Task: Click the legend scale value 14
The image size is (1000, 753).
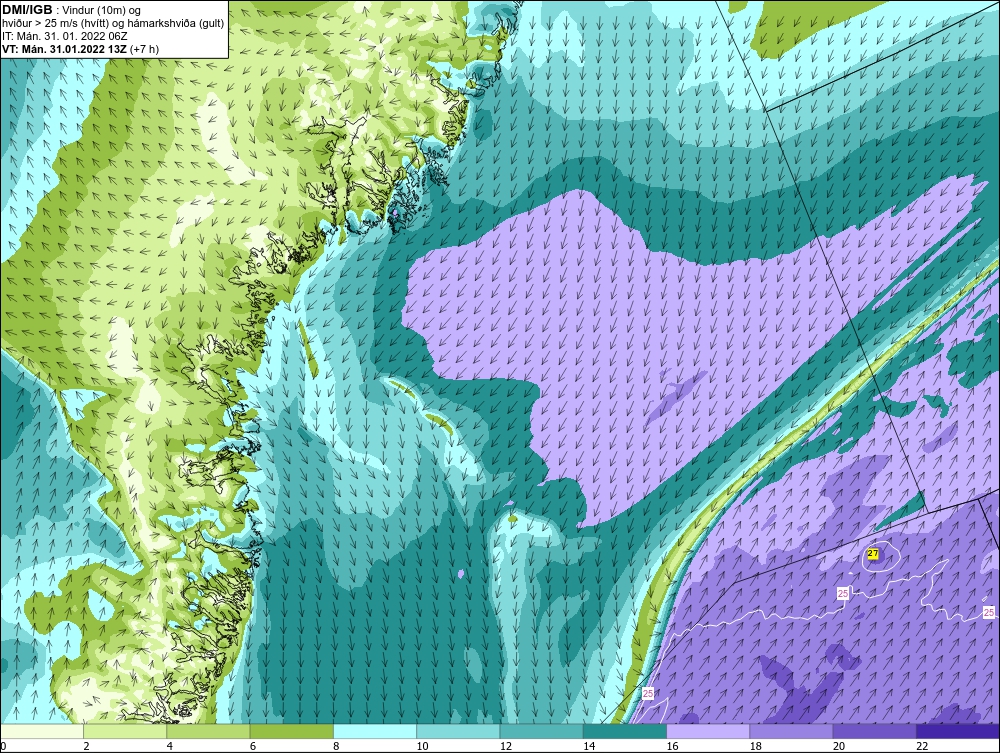Action: tap(588, 747)
